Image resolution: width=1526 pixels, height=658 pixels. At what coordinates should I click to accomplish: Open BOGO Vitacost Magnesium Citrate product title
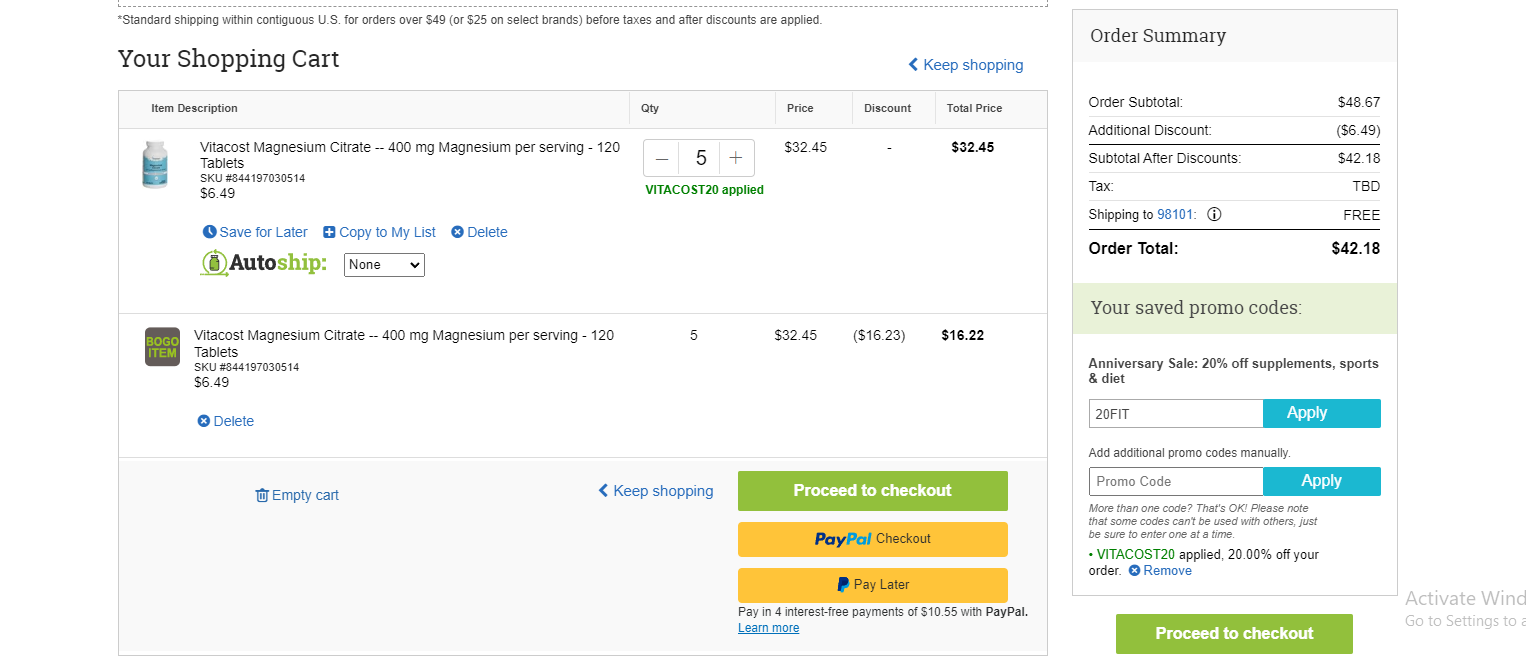[x=404, y=343]
